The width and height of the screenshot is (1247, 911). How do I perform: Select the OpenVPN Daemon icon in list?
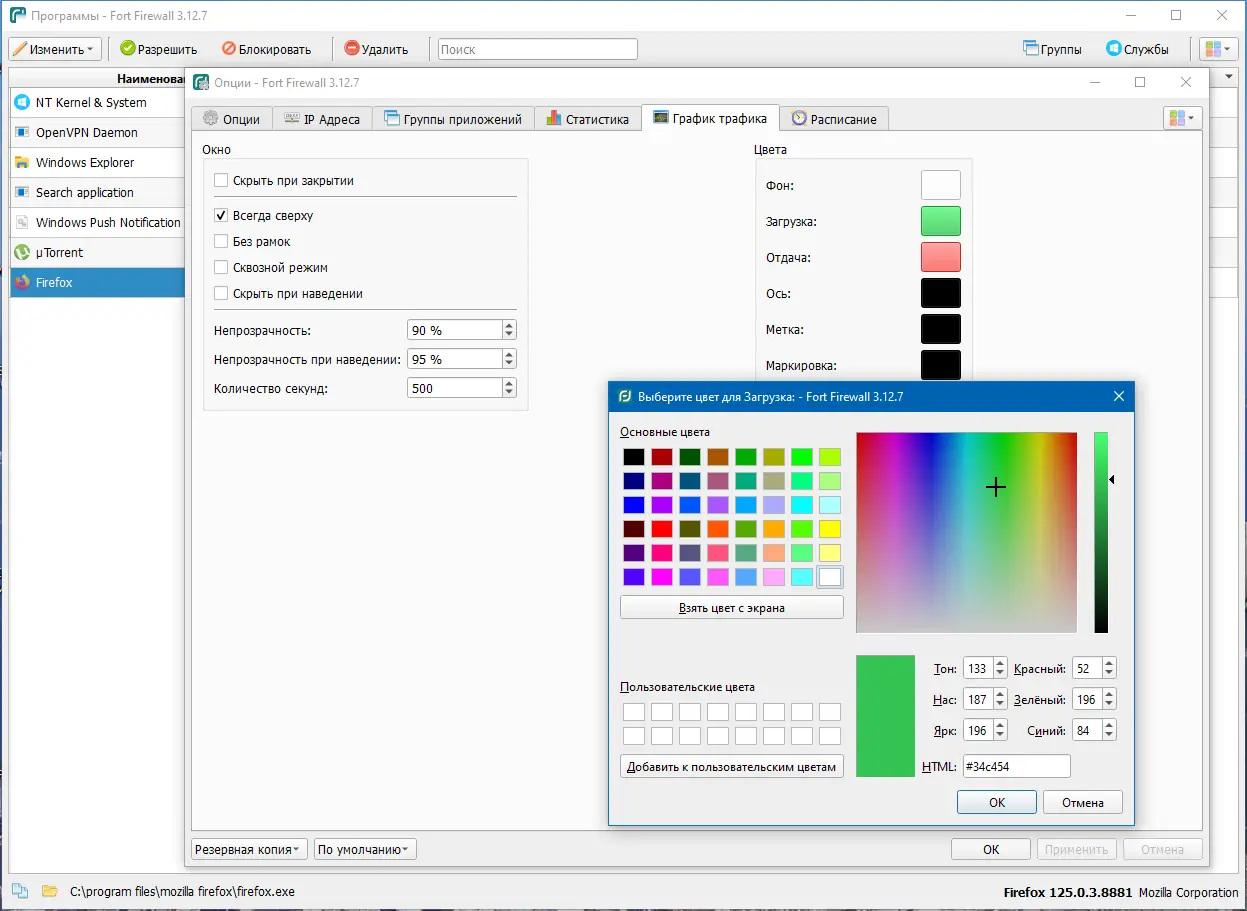tap(22, 132)
